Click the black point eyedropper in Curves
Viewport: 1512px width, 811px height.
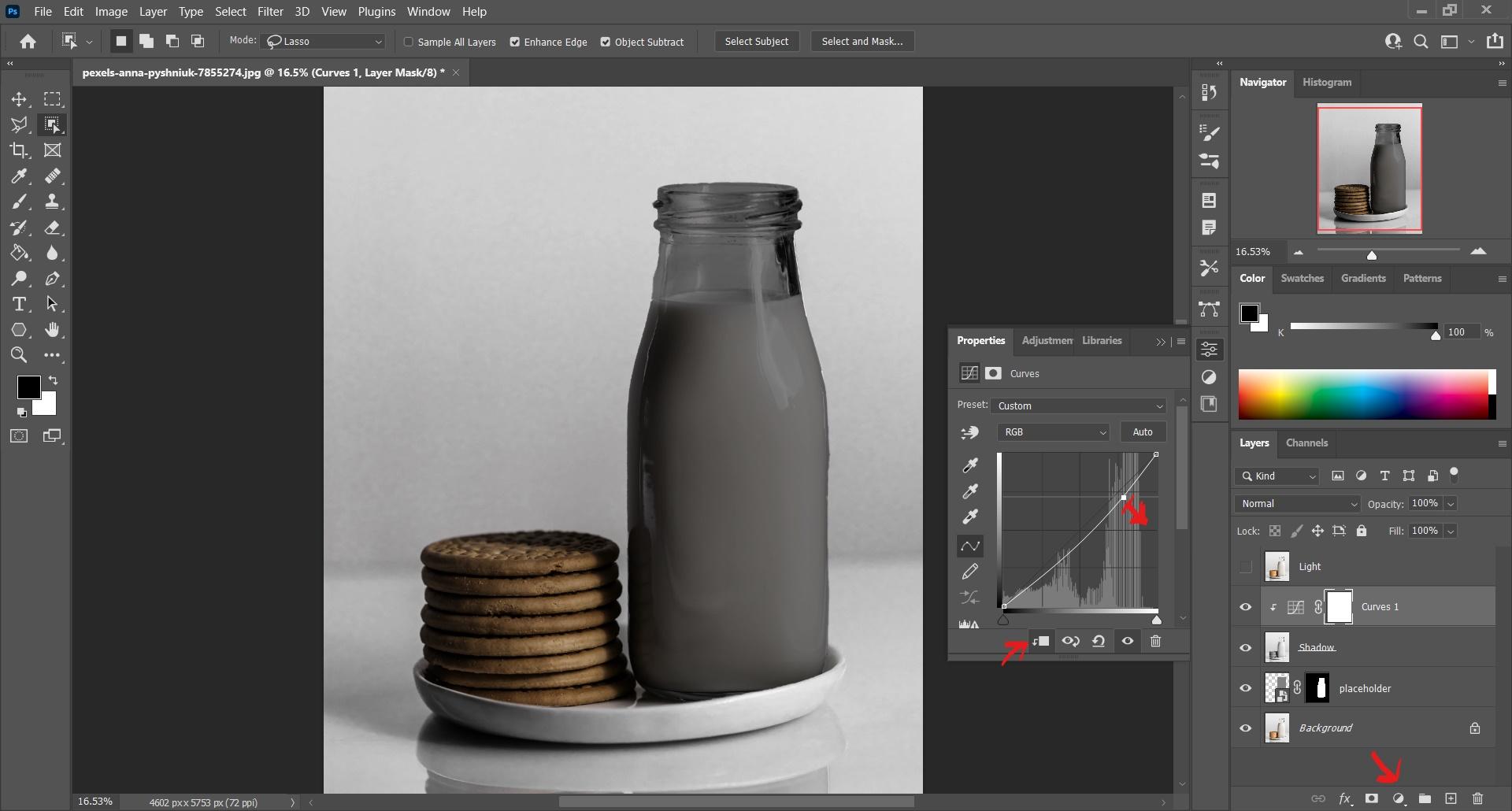970,465
